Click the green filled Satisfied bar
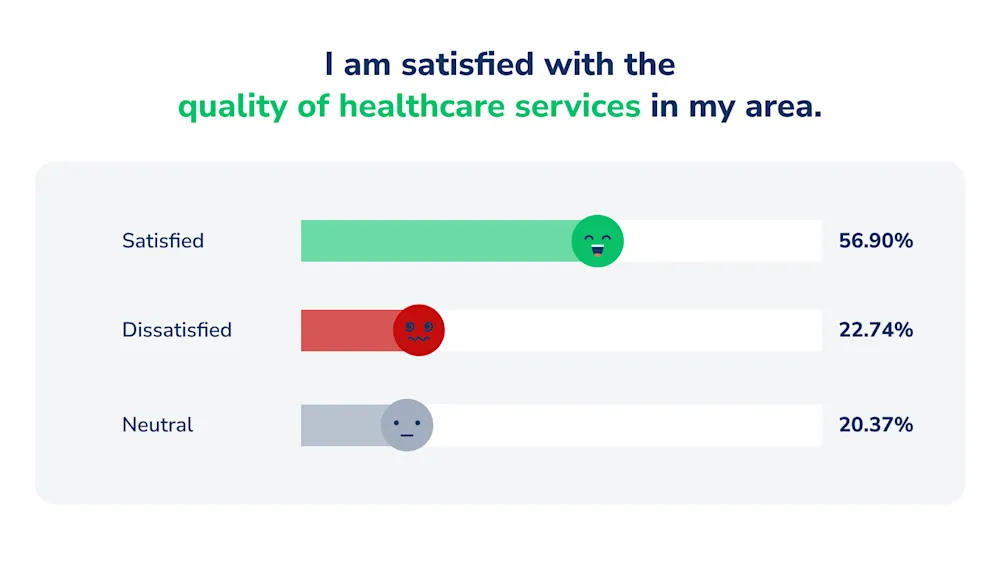This screenshot has width=1000, height=563. (x=436, y=241)
